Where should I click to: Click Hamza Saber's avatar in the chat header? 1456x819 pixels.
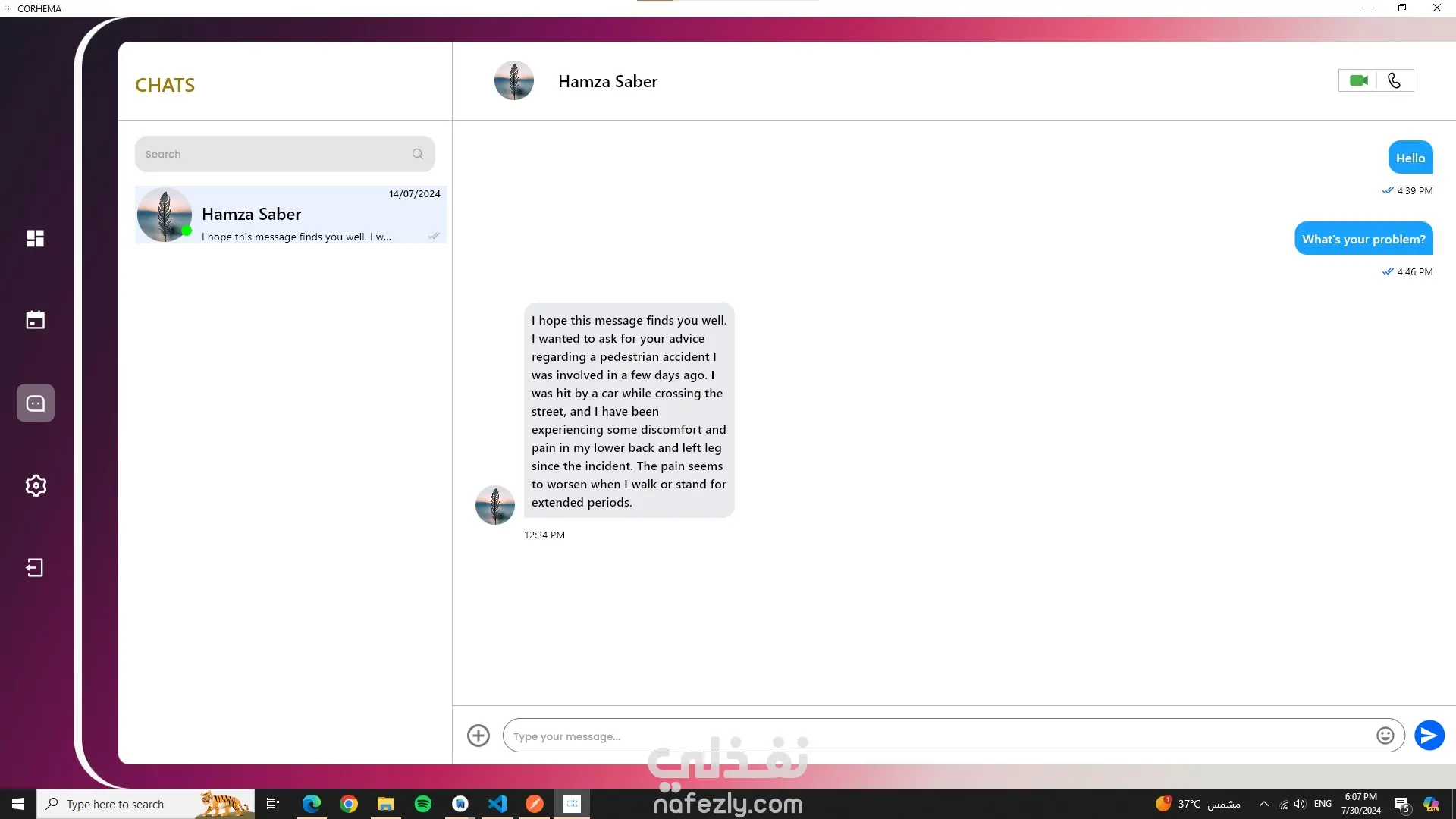coord(514,80)
